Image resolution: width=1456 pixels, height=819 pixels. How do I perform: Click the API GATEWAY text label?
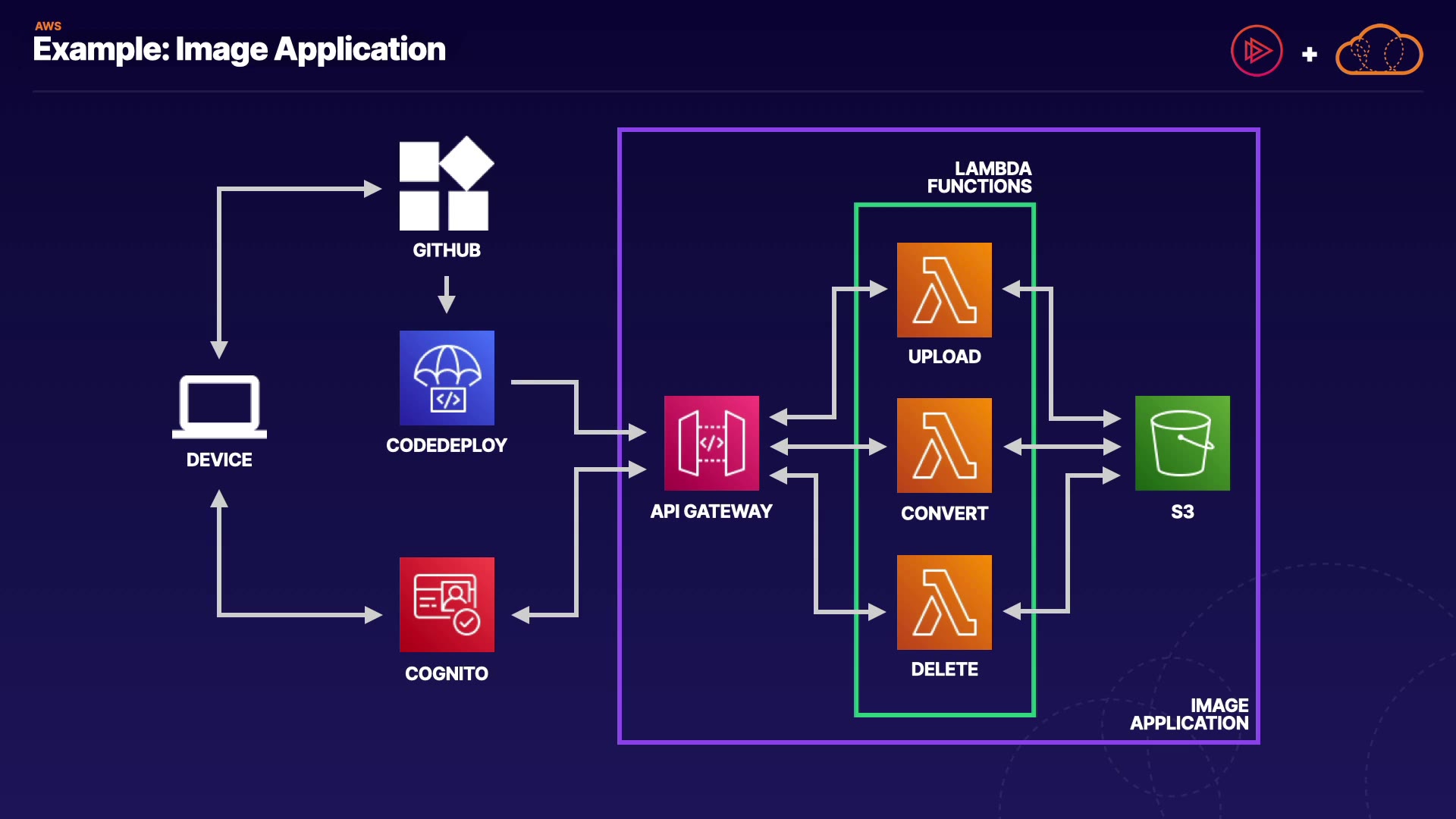tap(711, 511)
